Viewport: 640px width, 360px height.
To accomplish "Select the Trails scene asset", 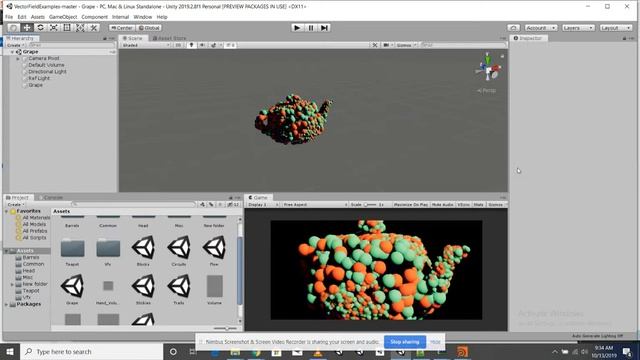I will click(x=179, y=286).
